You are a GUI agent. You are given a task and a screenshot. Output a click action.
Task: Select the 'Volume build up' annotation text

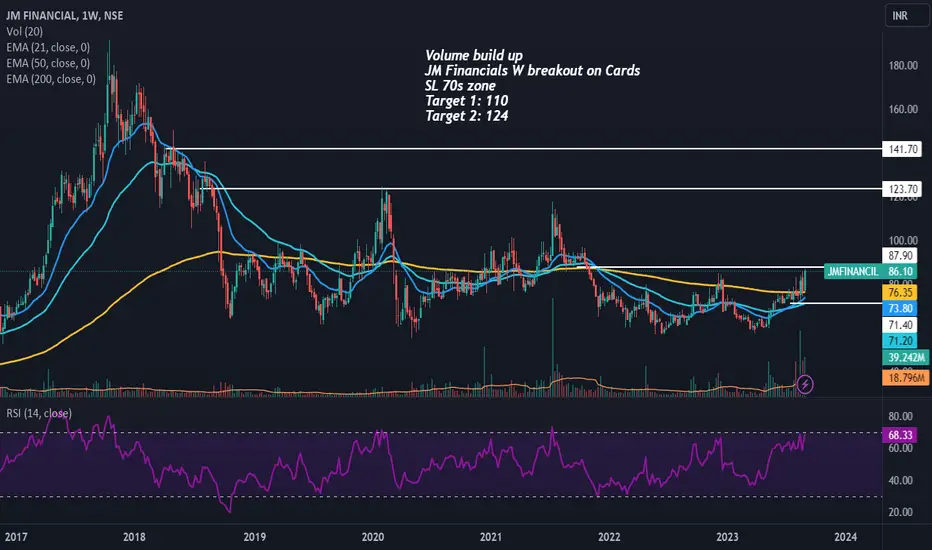click(474, 55)
